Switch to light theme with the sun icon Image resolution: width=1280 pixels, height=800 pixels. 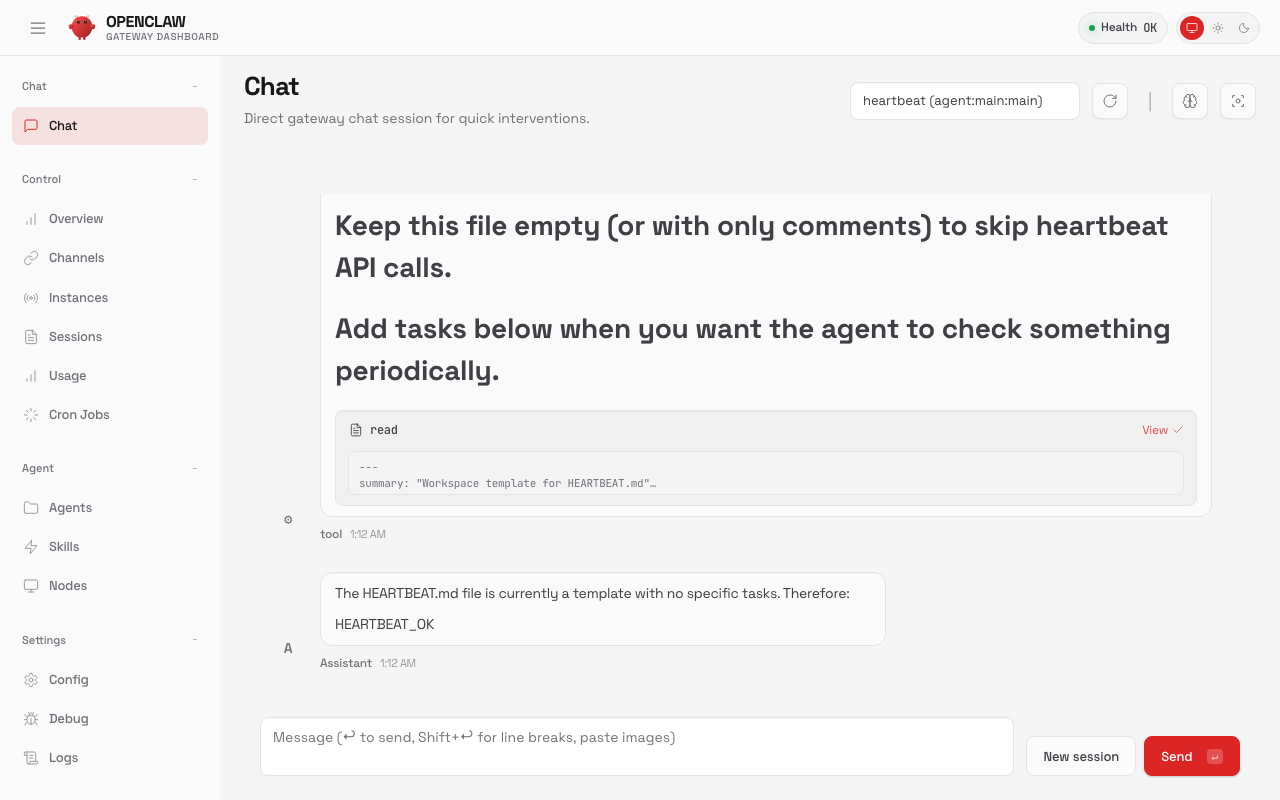coord(1218,28)
